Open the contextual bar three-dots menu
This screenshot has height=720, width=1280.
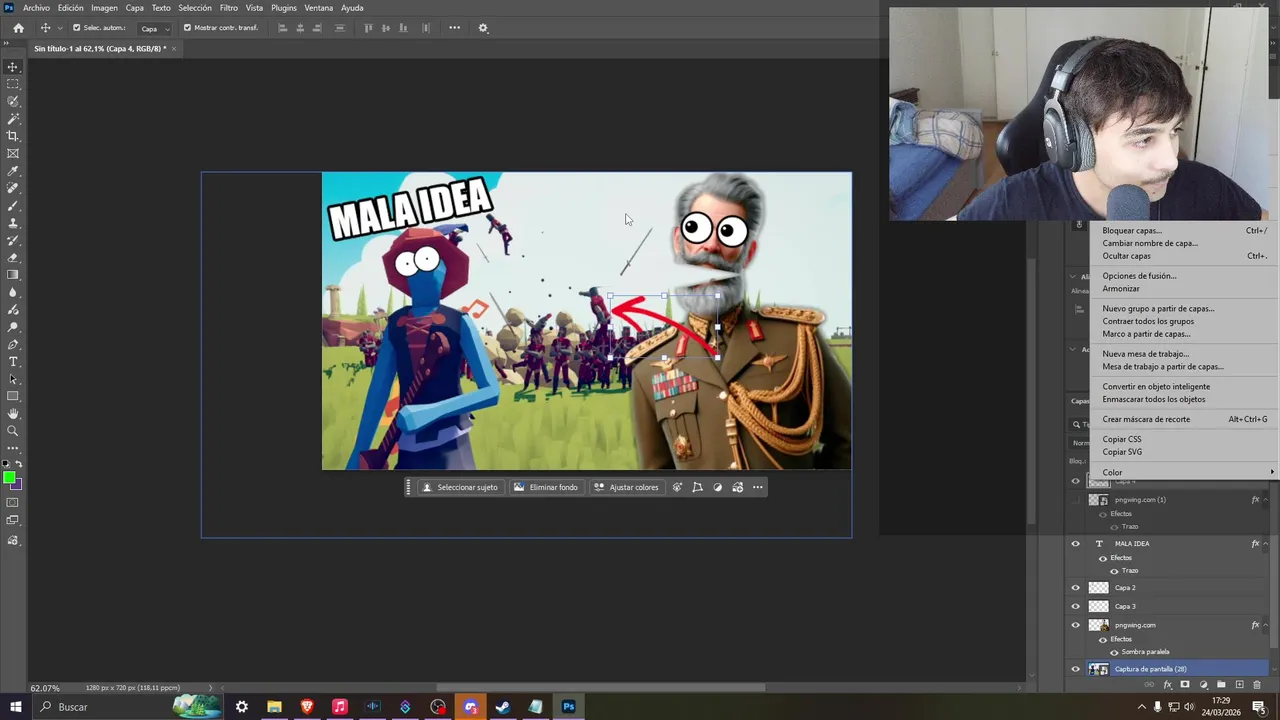[758, 487]
